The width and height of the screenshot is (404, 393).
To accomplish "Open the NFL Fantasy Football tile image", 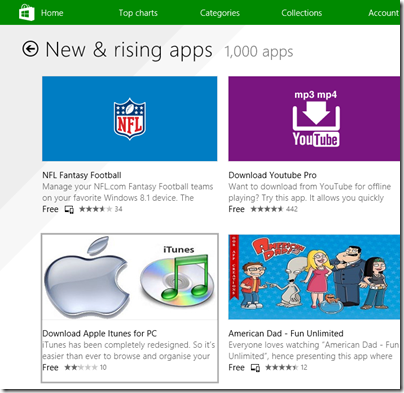I will point(130,119).
